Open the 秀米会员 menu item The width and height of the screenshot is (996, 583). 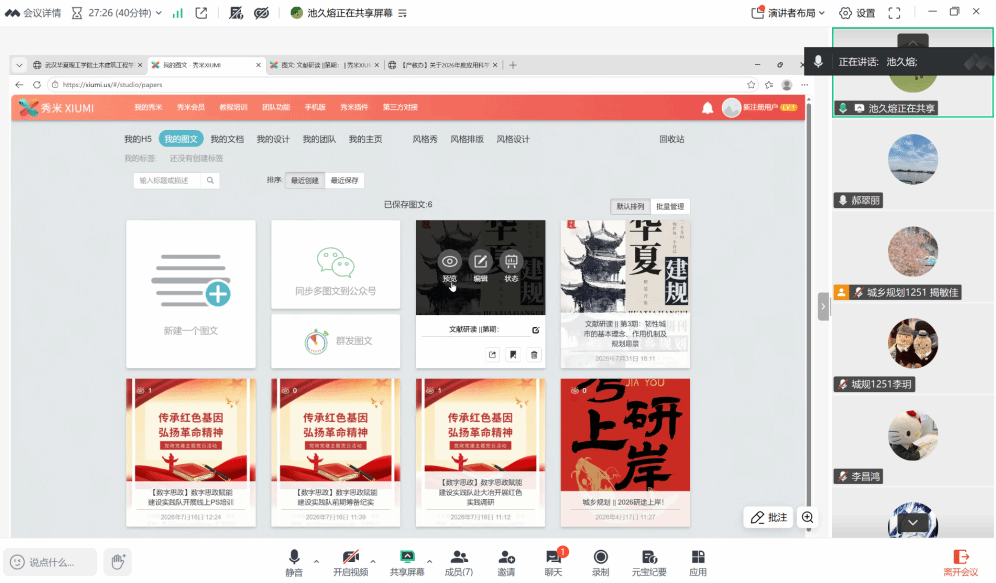191,107
